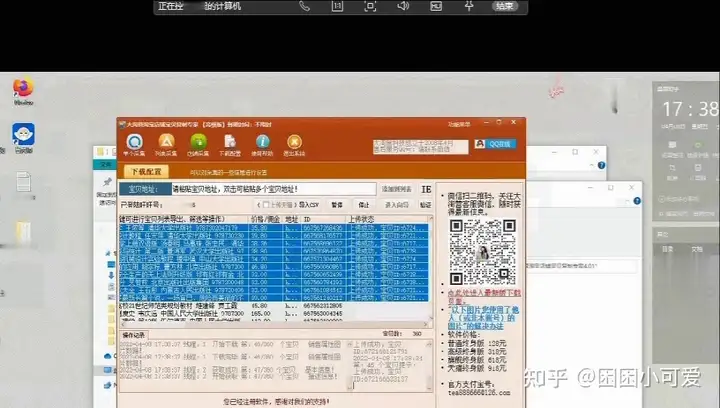Click the phone call icon in remote bar

(x=304, y=6)
